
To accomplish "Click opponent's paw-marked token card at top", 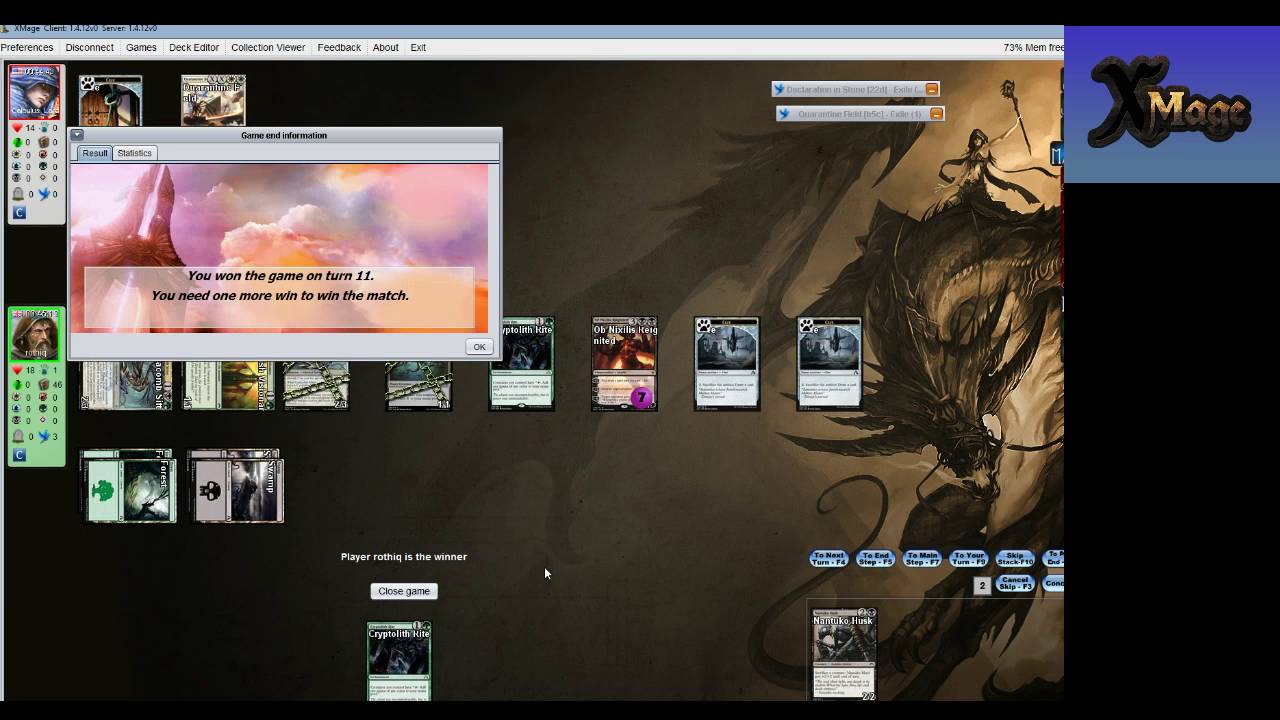I will point(110,100).
